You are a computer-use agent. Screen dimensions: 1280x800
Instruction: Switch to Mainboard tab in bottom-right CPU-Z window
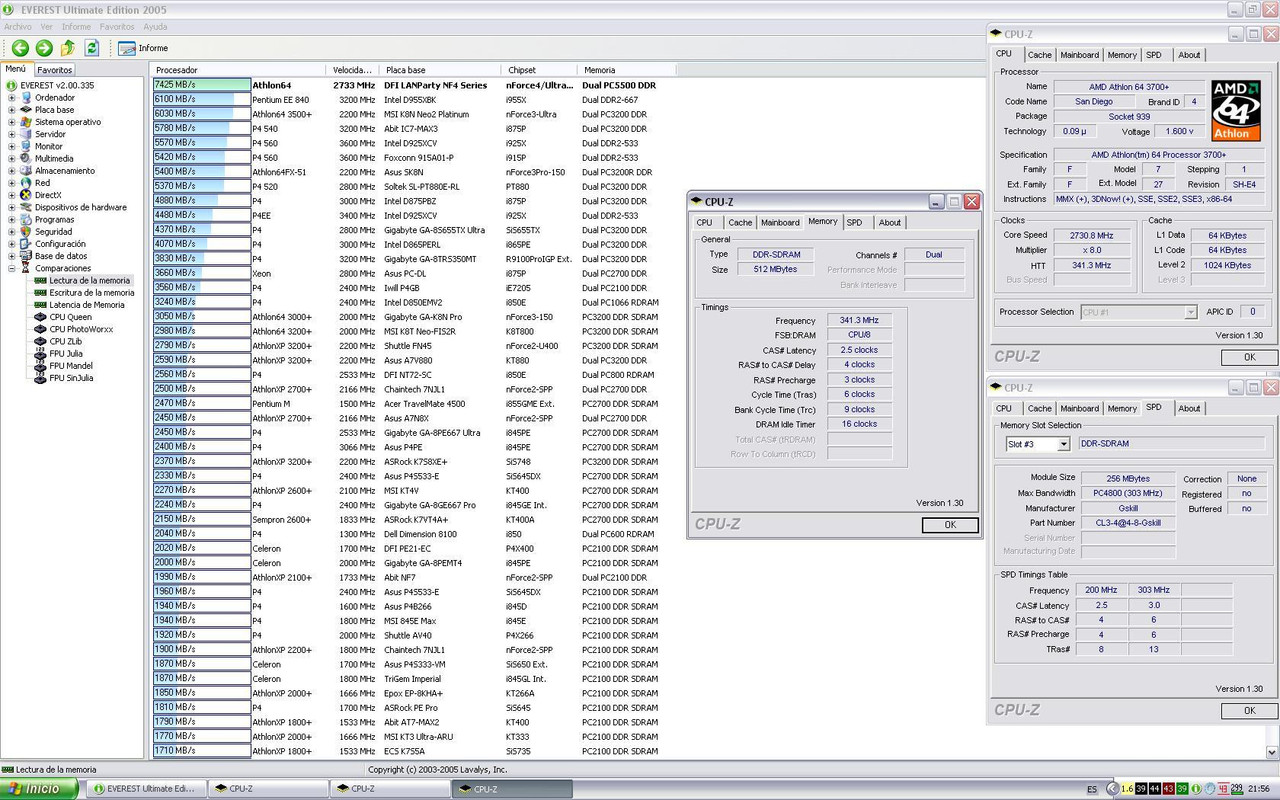(1079, 408)
